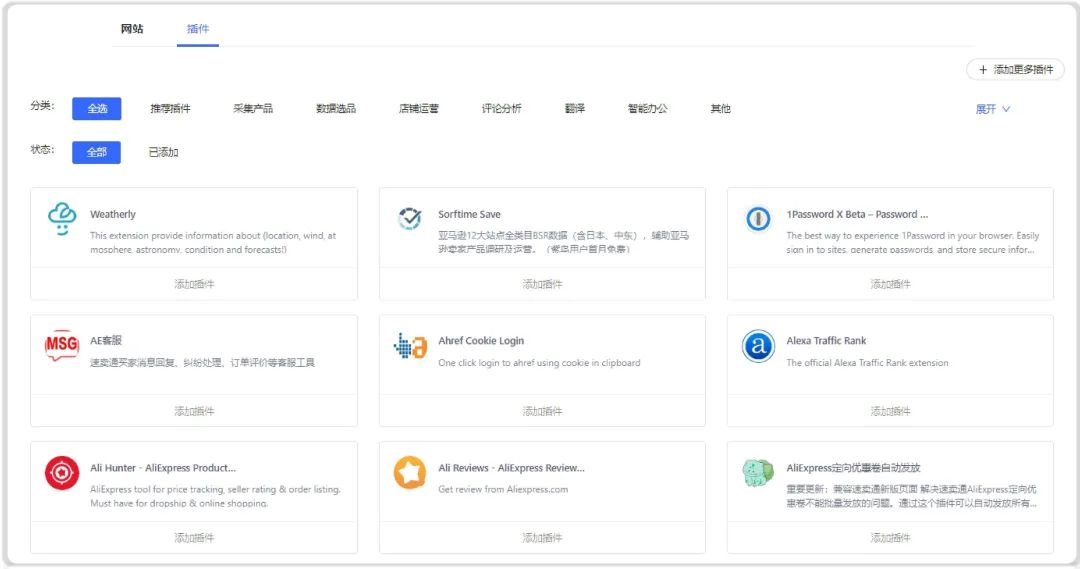The width and height of the screenshot is (1080, 569).
Task: Expand categories with 展开 chevron
Action: pyautogui.click(x=993, y=109)
